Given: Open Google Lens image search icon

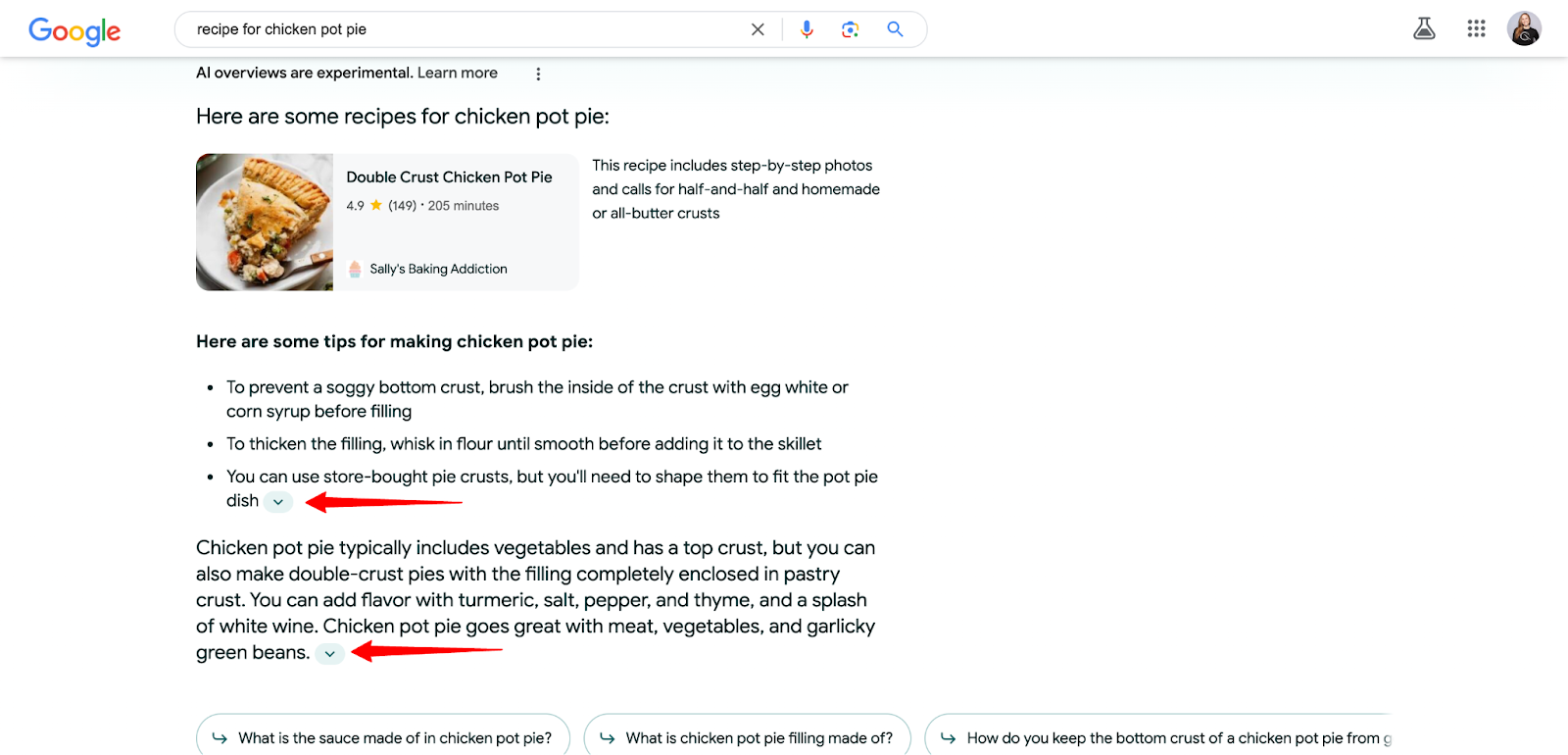Looking at the screenshot, I should [851, 29].
